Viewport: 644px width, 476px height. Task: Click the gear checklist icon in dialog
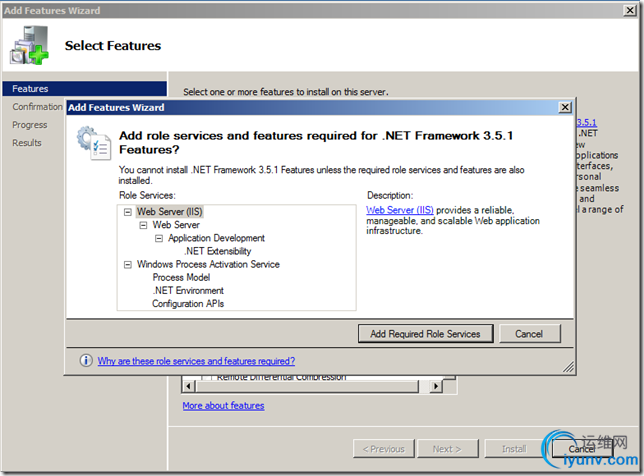pyautogui.click(x=92, y=142)
